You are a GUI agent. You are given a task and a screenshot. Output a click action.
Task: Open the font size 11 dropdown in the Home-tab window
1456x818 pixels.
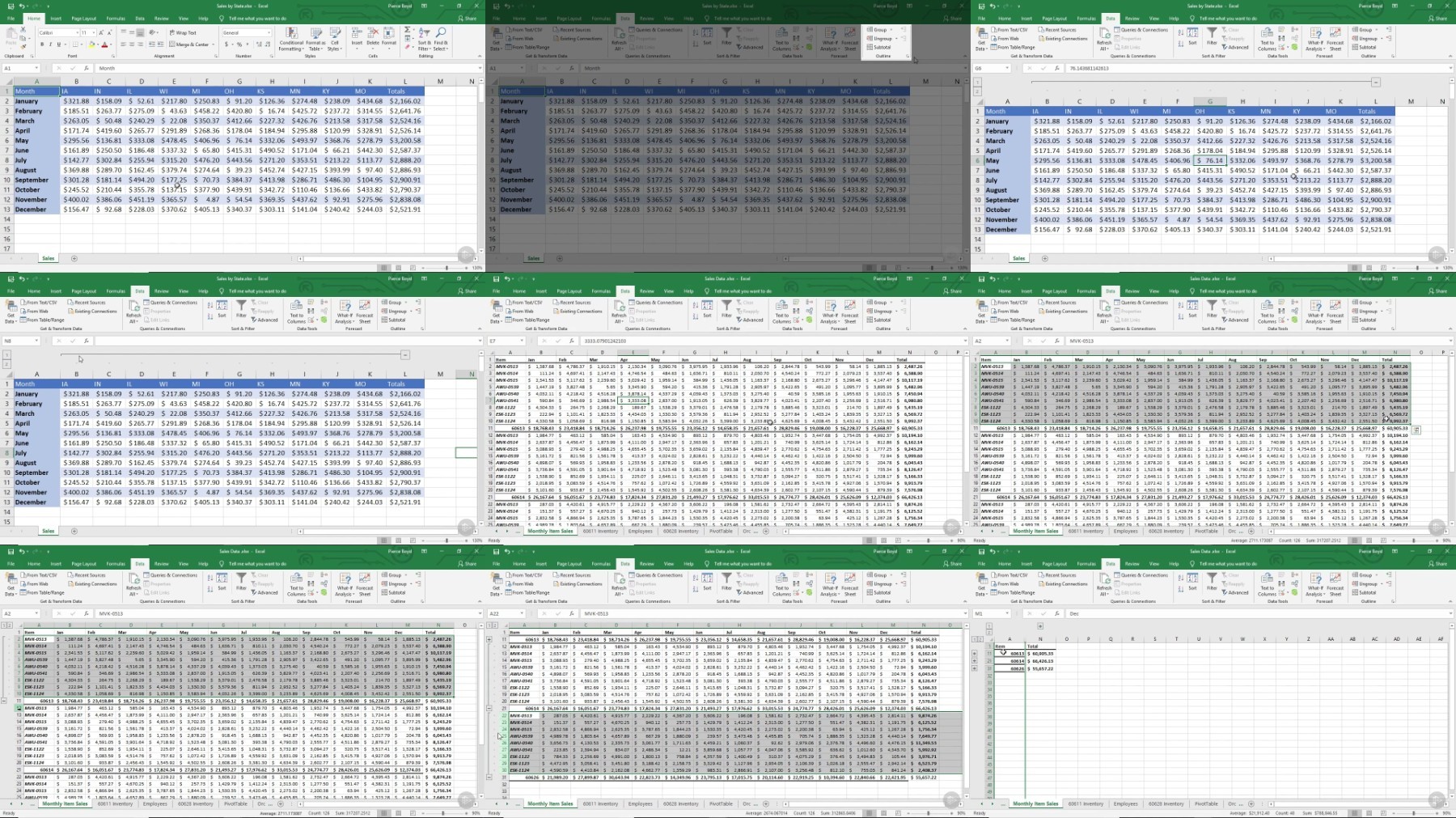click(94, 33)
